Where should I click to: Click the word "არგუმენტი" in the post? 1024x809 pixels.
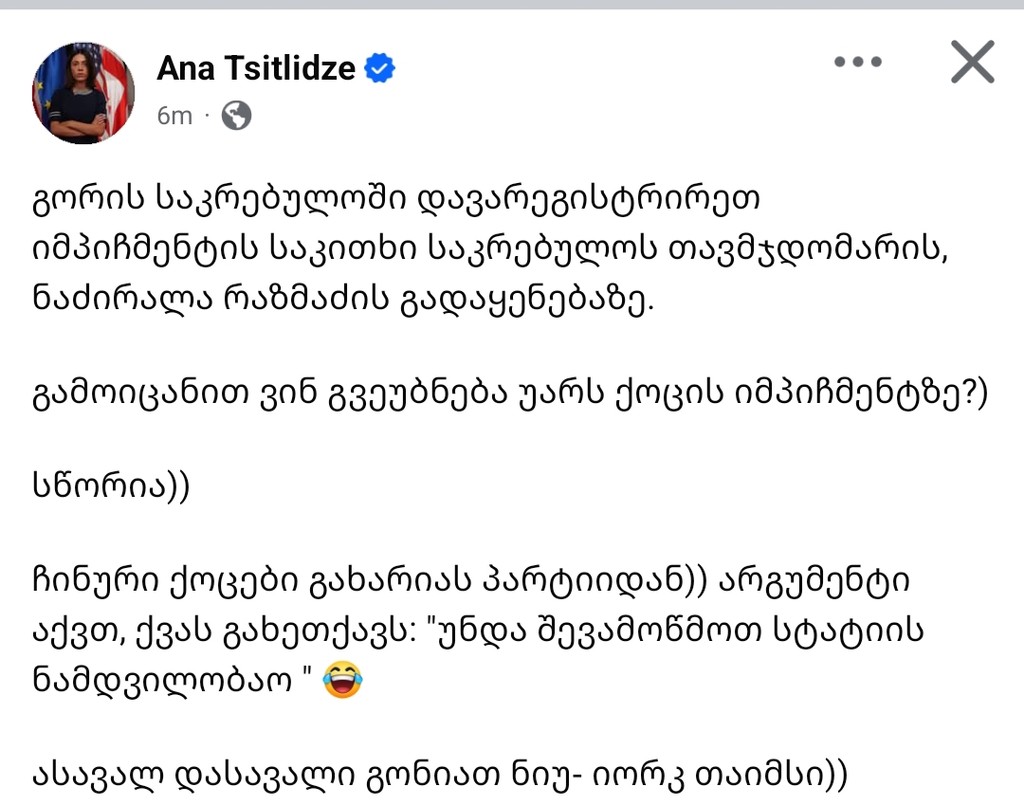814,581
